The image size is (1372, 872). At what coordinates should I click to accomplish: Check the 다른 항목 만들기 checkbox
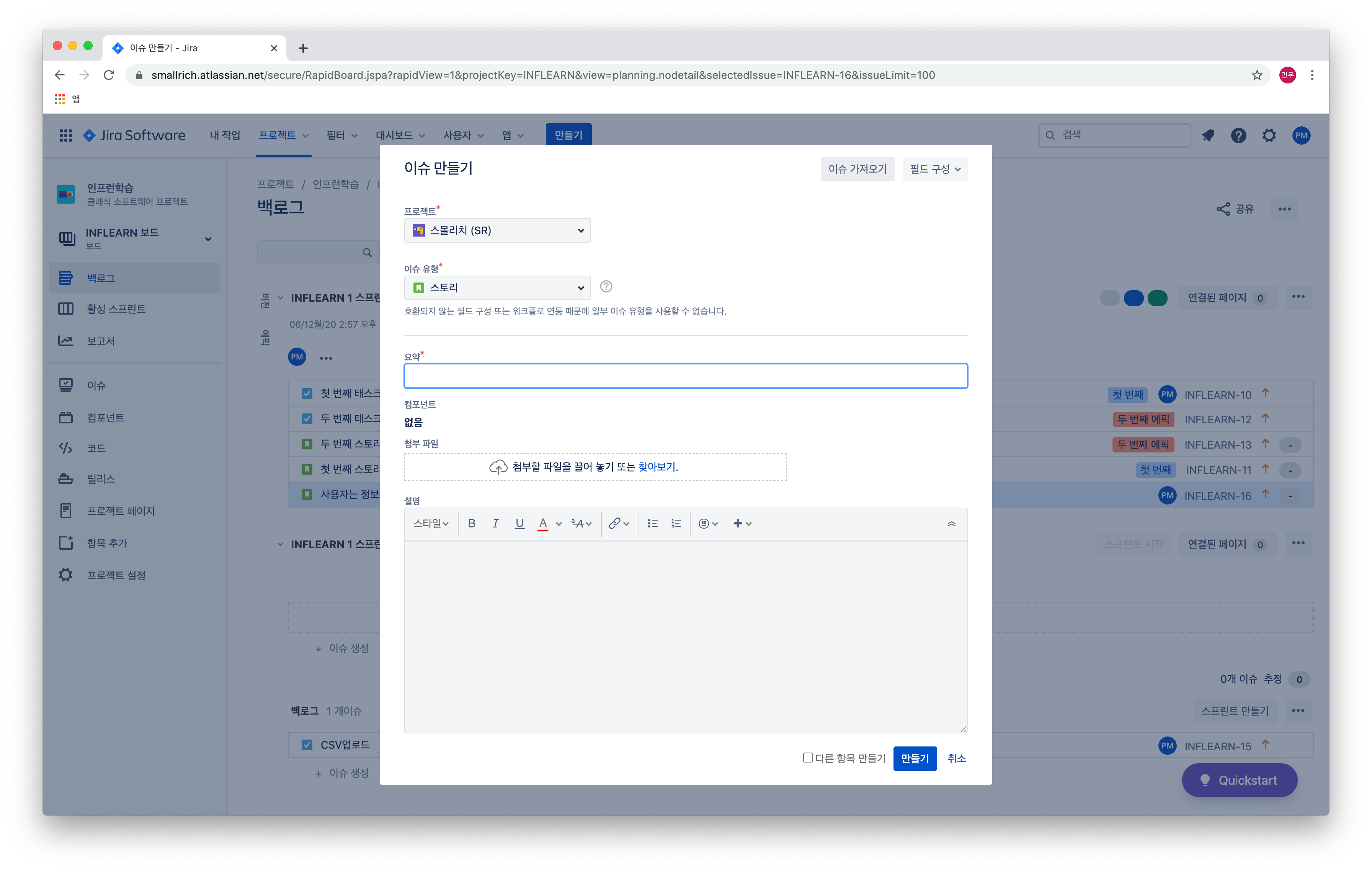point(807,758)
